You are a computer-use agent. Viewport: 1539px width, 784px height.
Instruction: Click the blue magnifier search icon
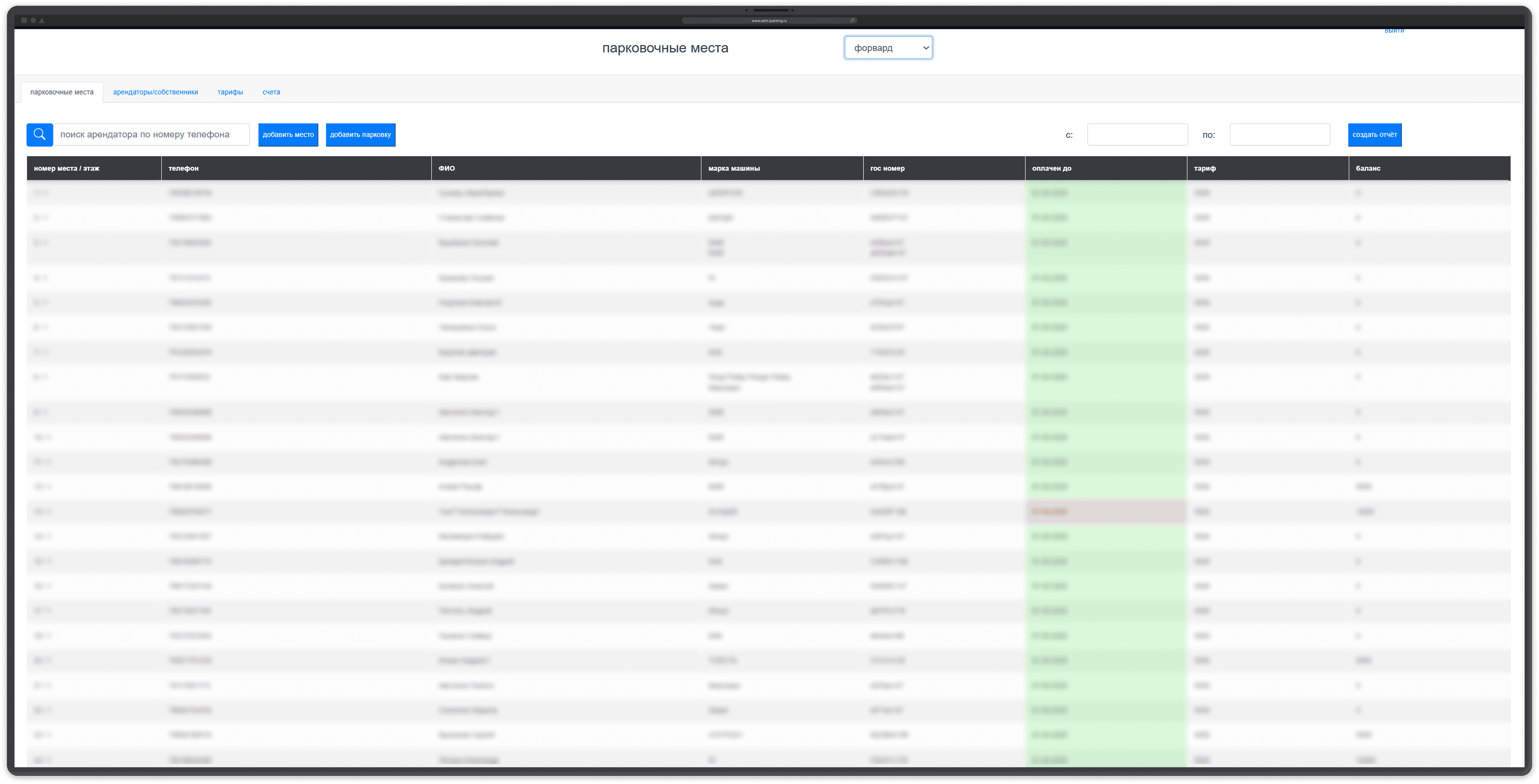tap(40, 134)
